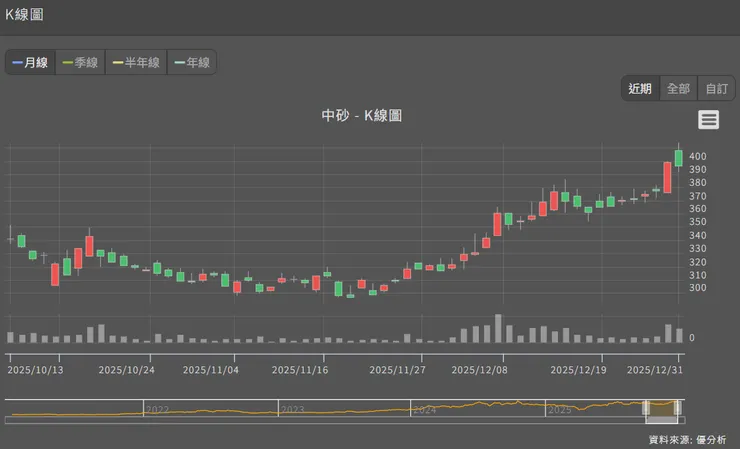Click the 350 price axis label
The image size is (740, 449).
[698, 222]
